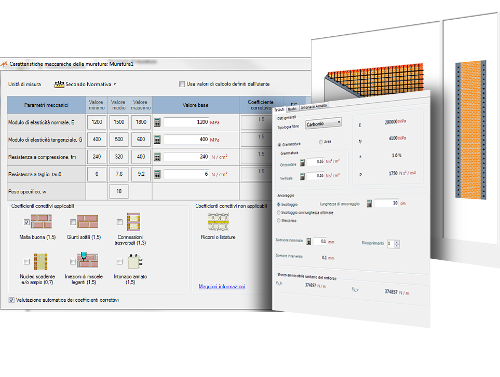The width and height of the screenshot is (500, 377).
Task: Enable Usa valori di calcolo definiti dall'utente
Action: pos(182,84)
